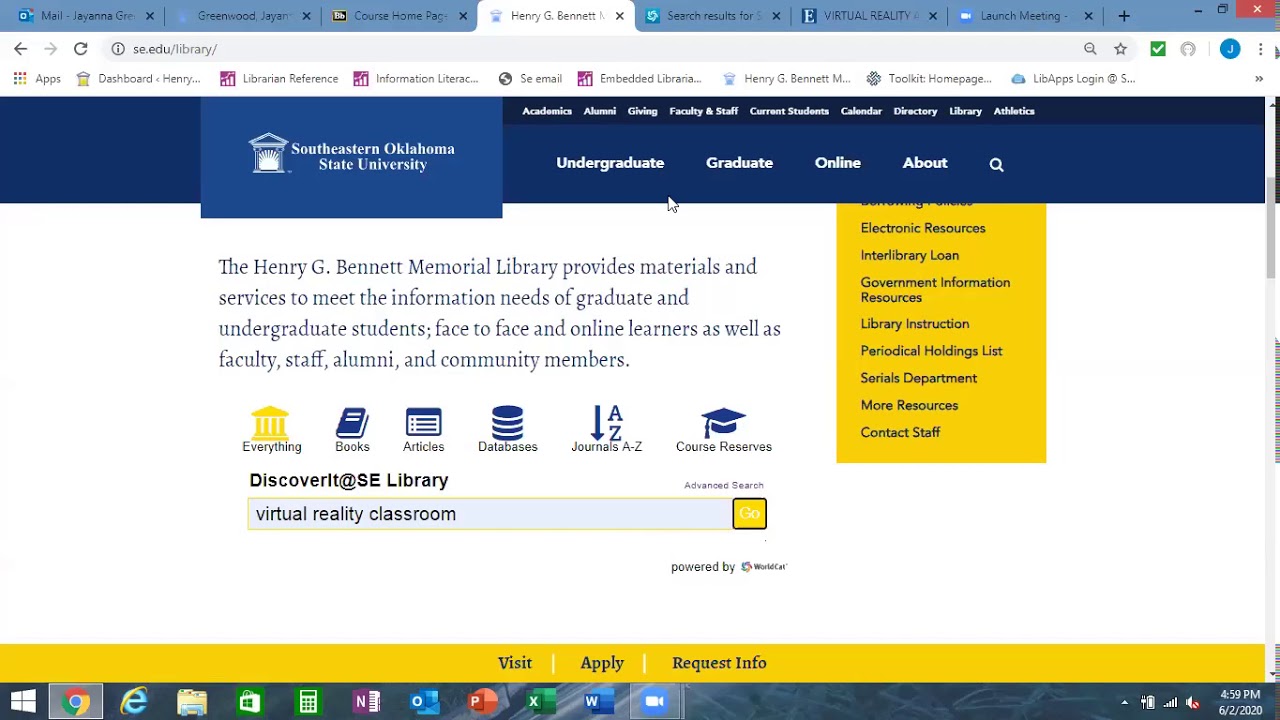Bookmark this page with the star icon

click(x=1120, y=48)
